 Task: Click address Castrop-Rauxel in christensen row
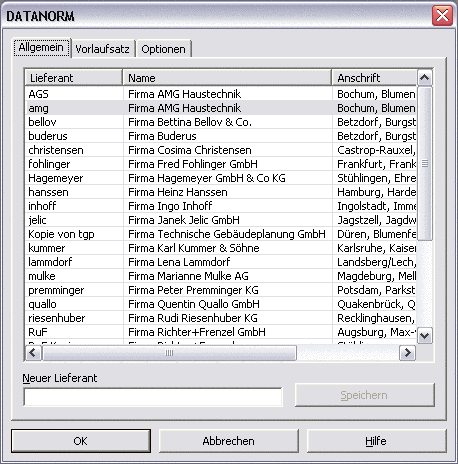tap(376, 150)
